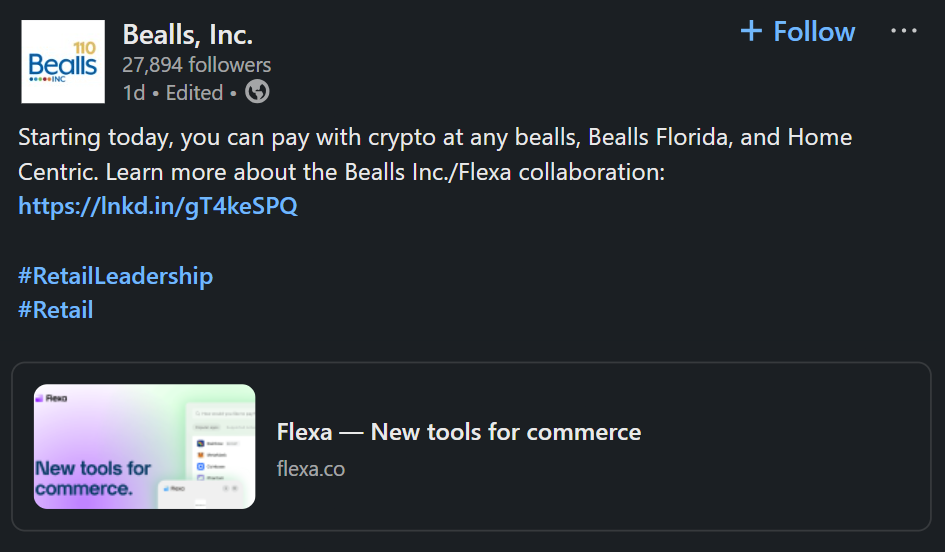Open the #RetailLeadership hashtag
Image resolution: width=945 pixels, height=552 pixels.
[115, 275]
